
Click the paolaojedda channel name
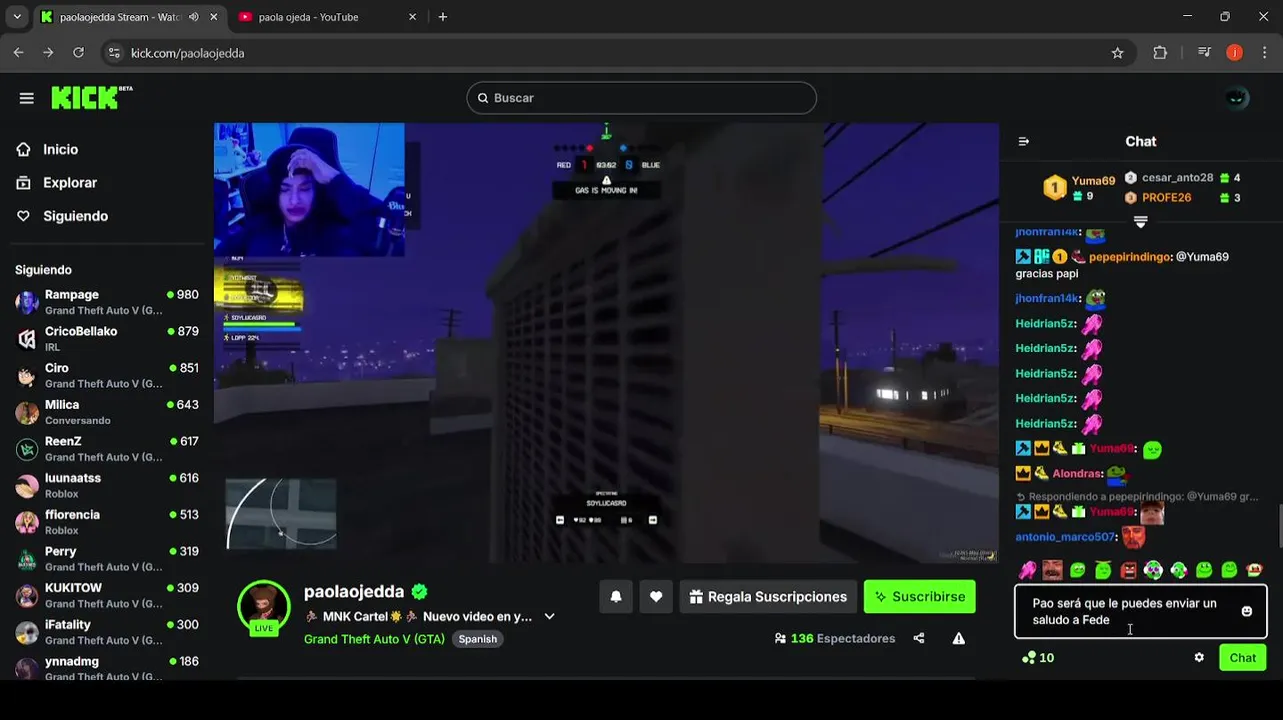click(x=354, y=592)
